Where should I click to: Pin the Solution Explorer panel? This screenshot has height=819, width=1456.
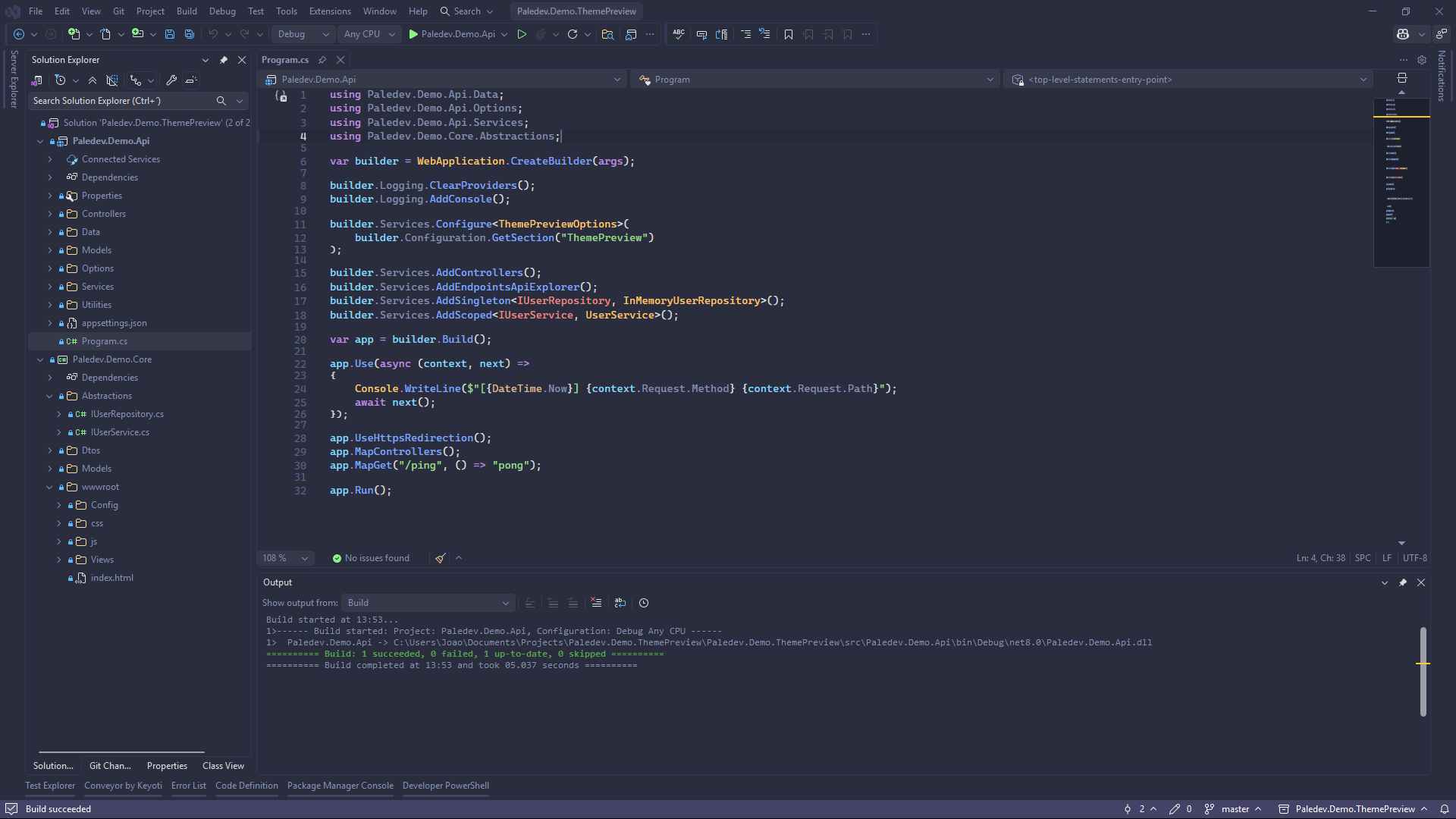(224, 60)
